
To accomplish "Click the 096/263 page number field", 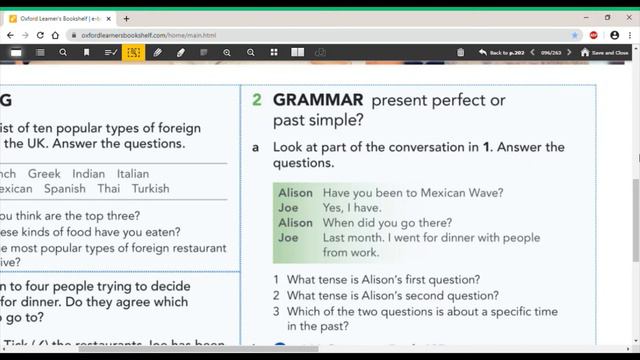I will 551,53.
